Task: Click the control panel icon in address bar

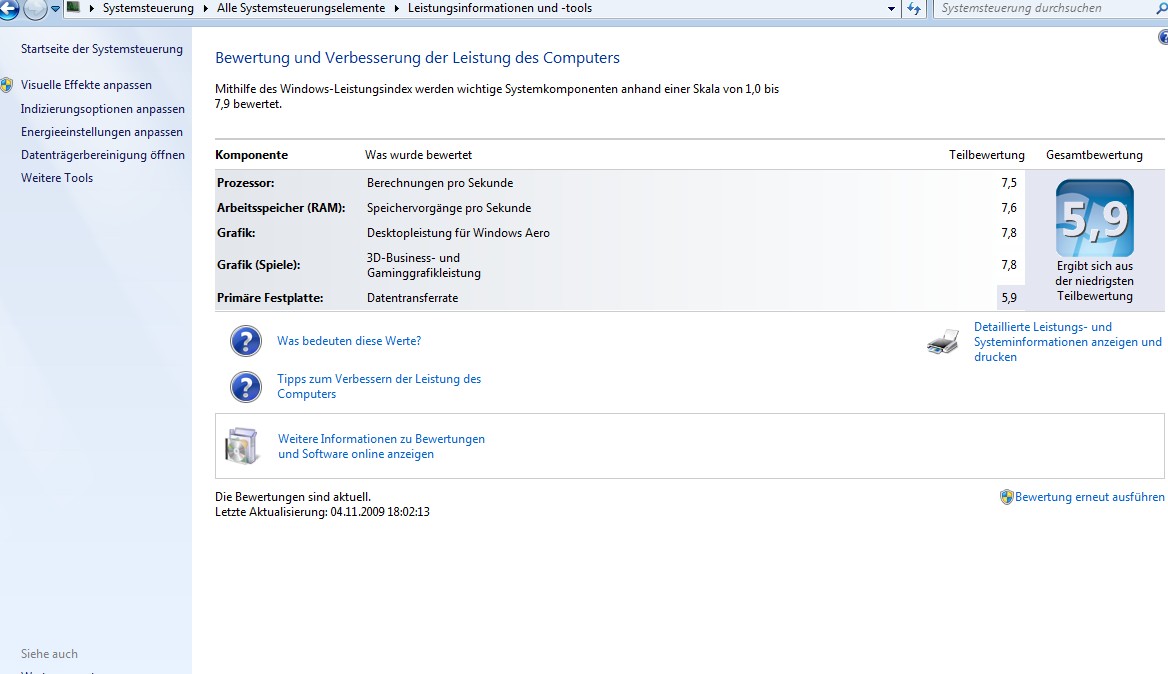Action: coord(73,7)
